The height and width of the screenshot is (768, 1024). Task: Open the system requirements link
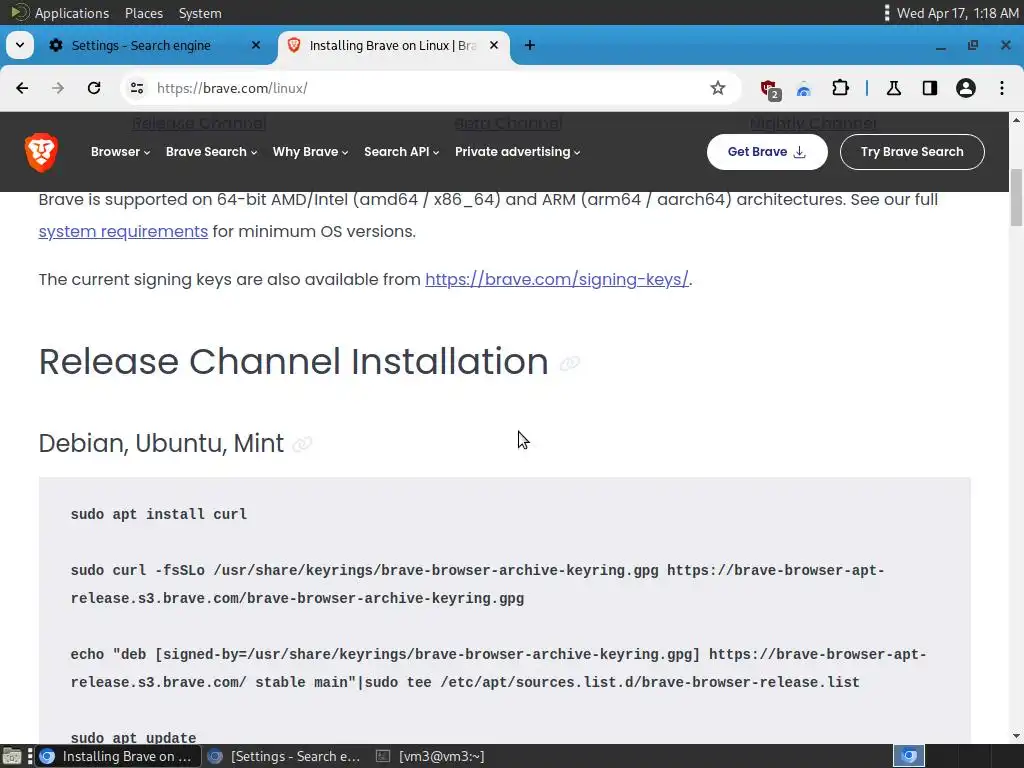(123, 231)
